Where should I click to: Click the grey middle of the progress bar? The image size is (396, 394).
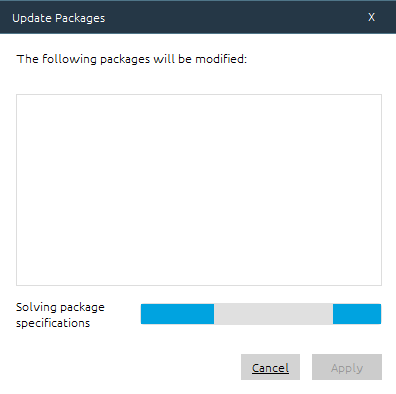click(273, 314)
